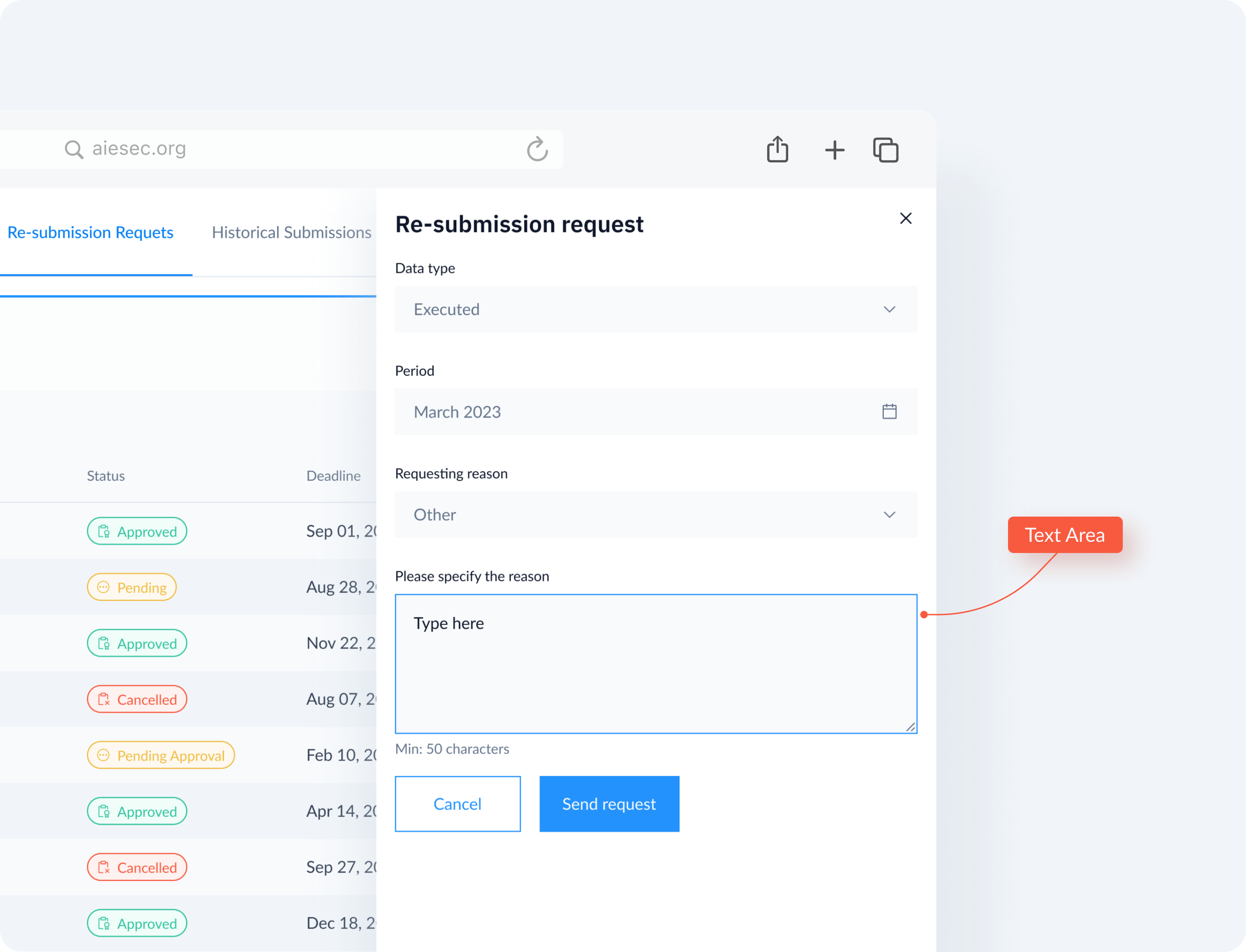Close the Re-submission request panel

point(905,218)
